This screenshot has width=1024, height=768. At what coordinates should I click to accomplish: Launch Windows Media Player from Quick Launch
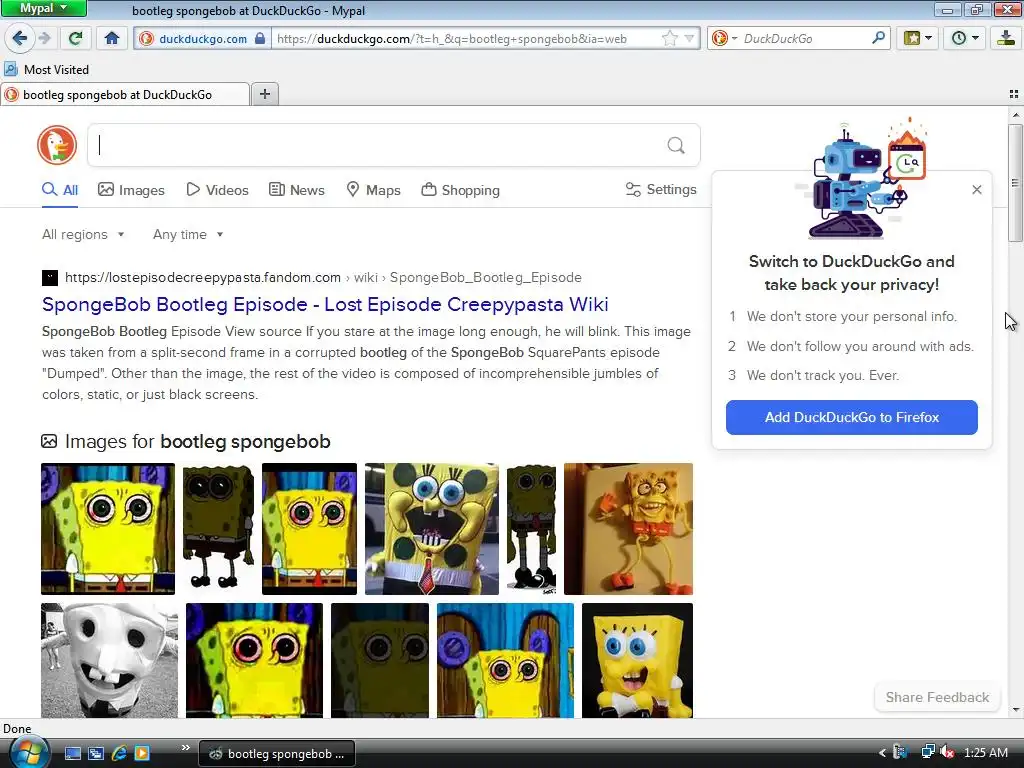point(142,754)
